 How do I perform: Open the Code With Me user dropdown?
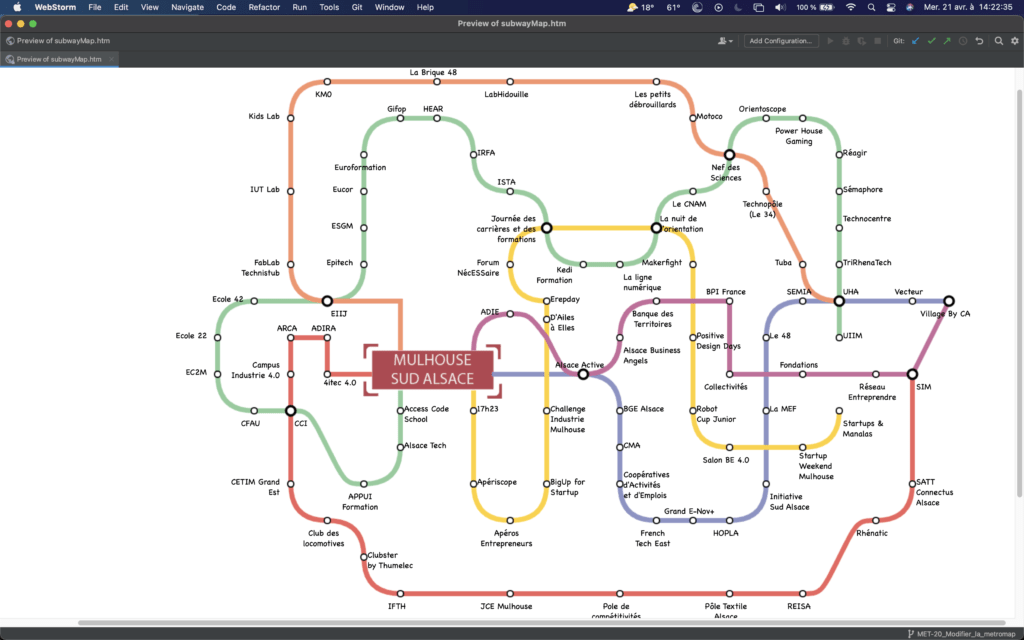725,41
